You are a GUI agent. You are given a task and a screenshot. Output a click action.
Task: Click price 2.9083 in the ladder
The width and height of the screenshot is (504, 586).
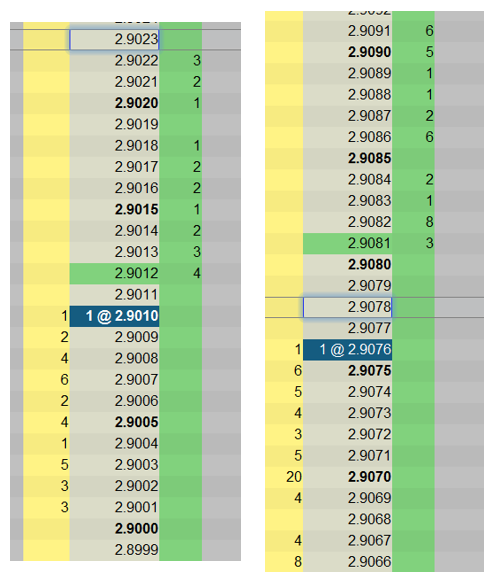pyautogui.click(x=370, y=201)
